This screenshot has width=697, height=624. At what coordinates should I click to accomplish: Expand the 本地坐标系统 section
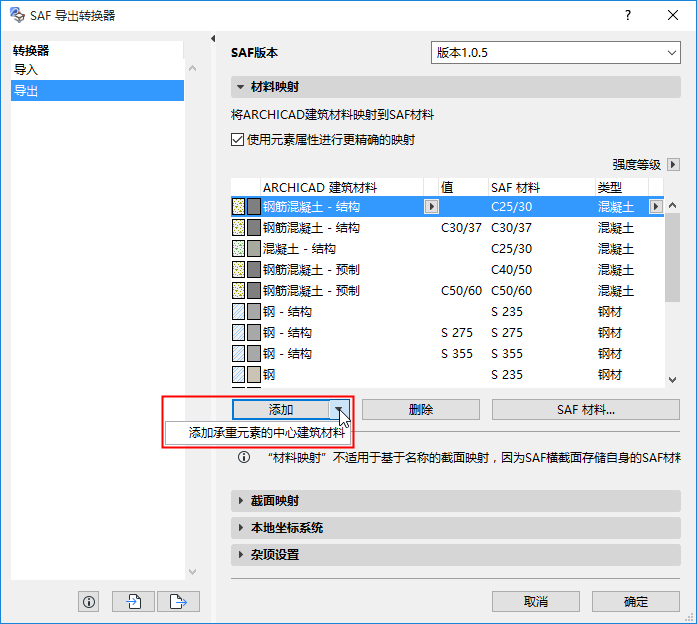coord(240,528)
